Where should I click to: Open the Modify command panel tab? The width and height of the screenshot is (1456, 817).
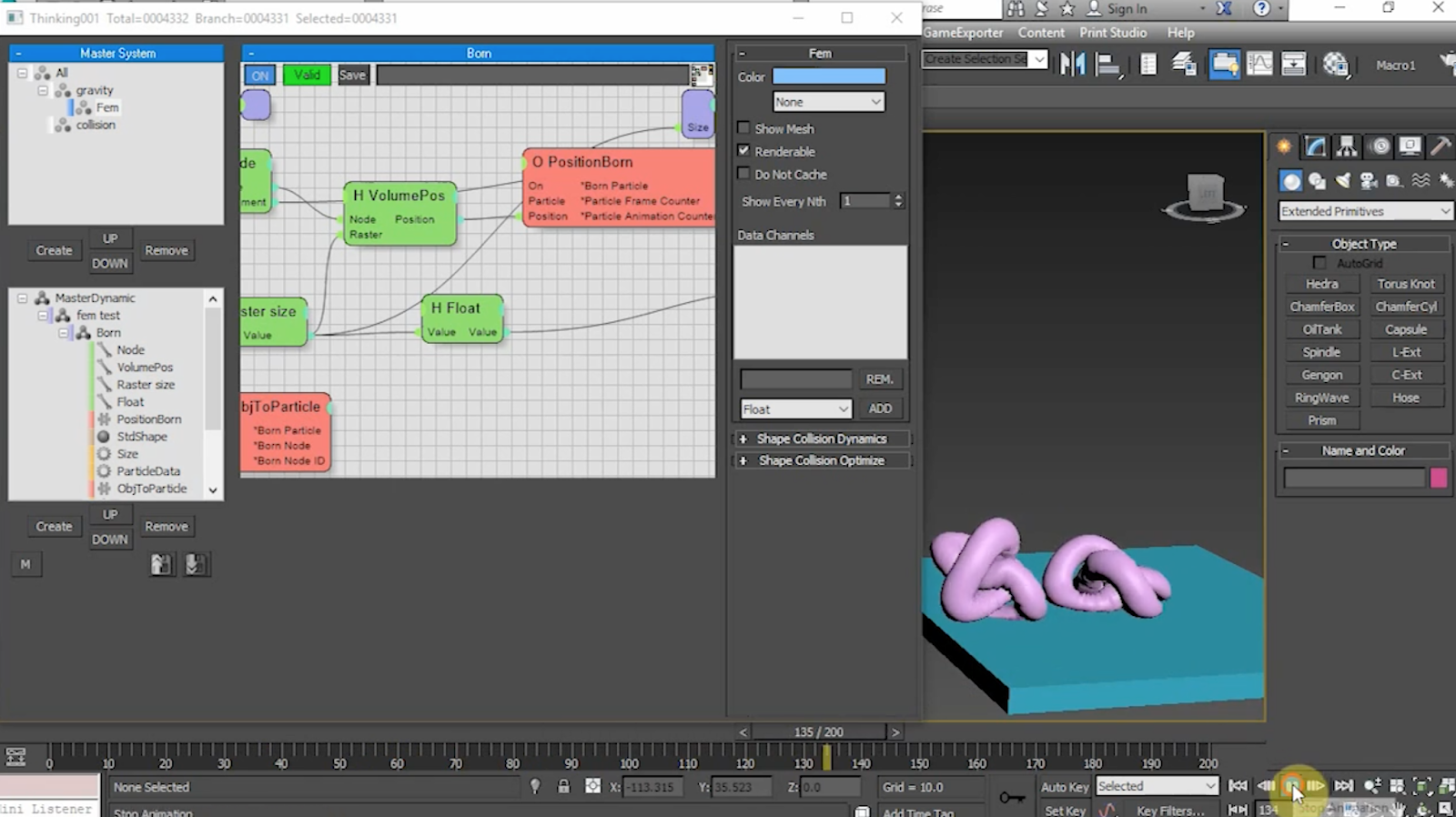(x=1315, y=146)
